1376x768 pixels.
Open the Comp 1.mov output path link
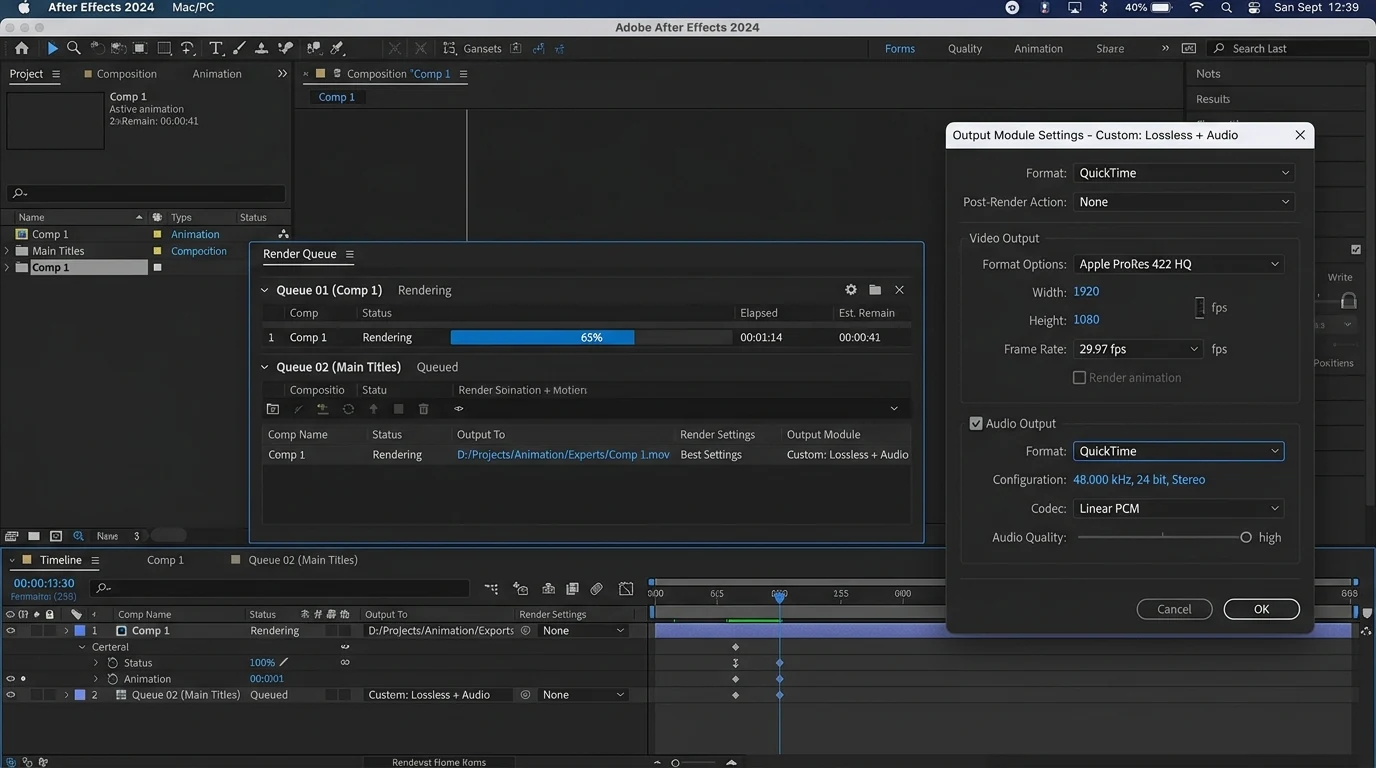pos(563,454)
